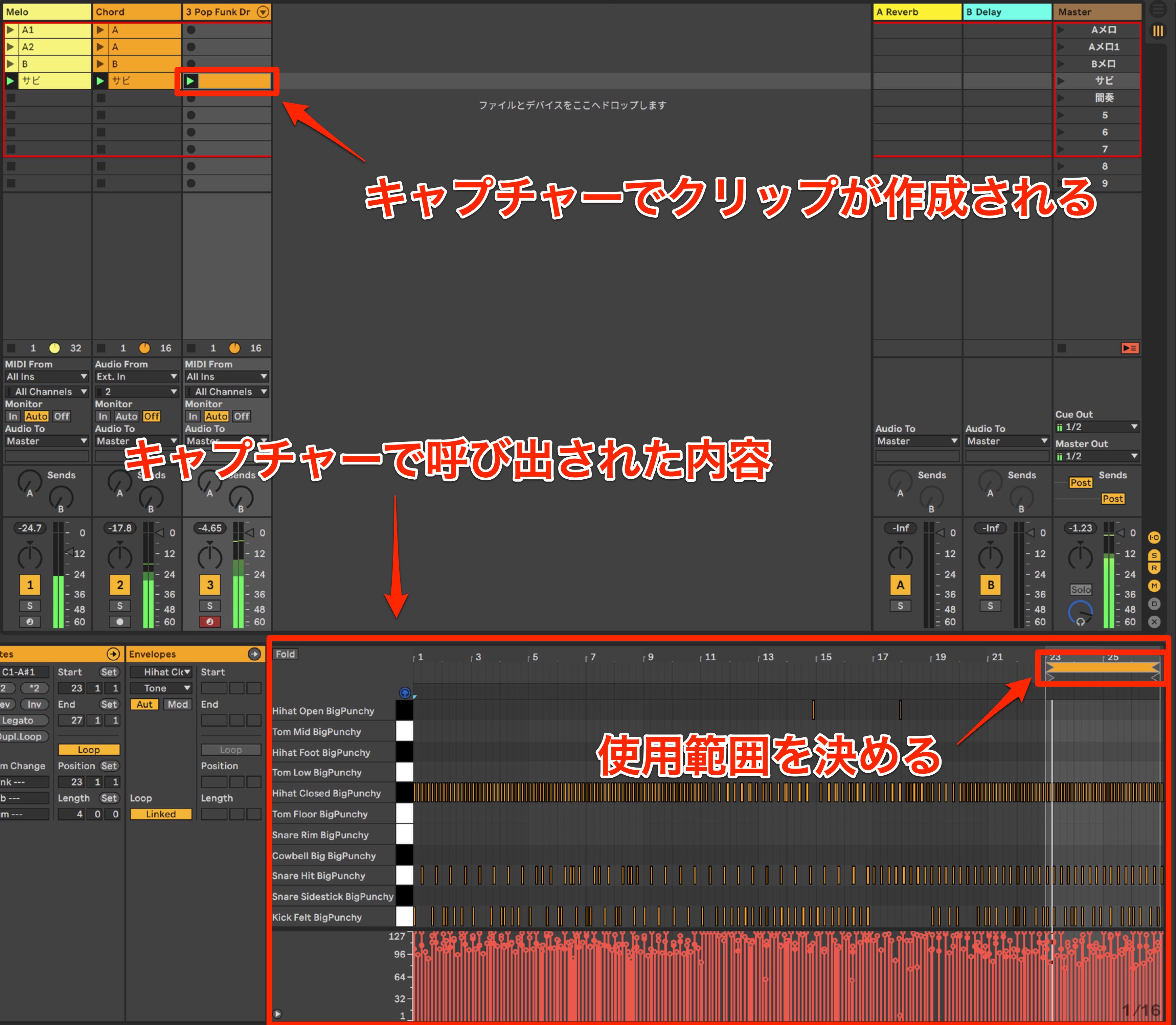Click the Mod envelope button

tap(177, 704)
